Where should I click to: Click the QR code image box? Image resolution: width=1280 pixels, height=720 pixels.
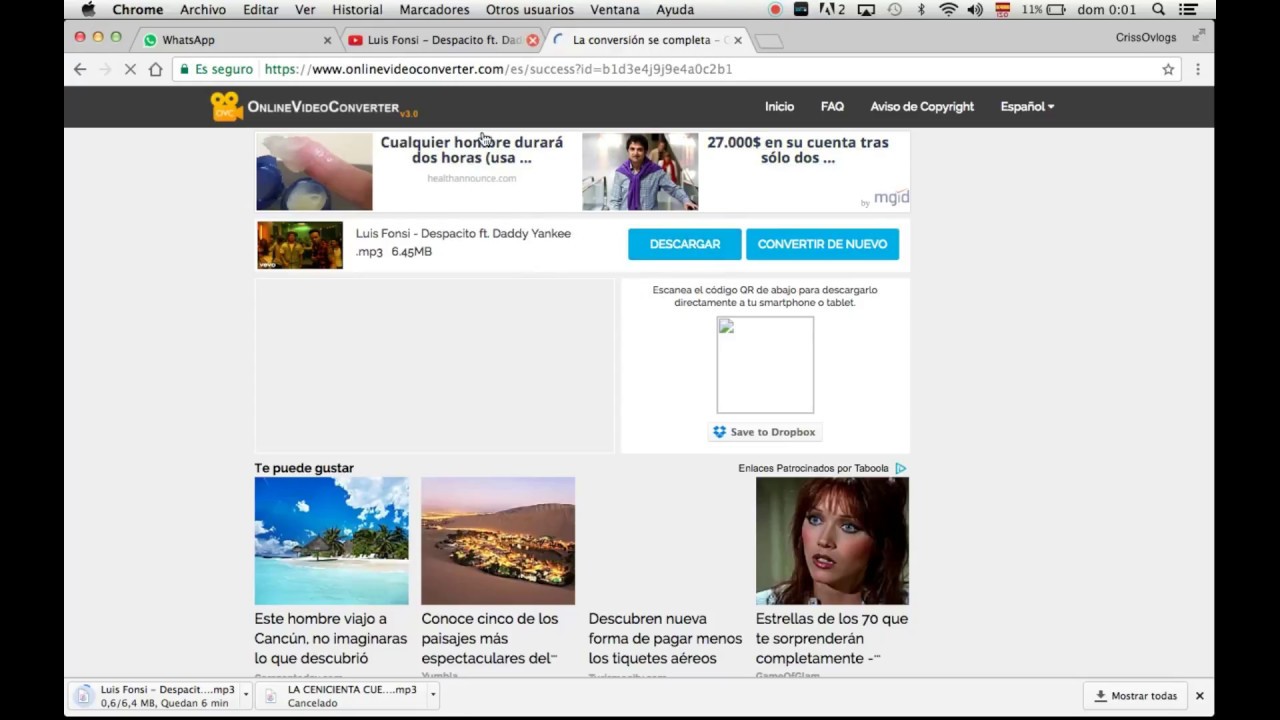765,365
